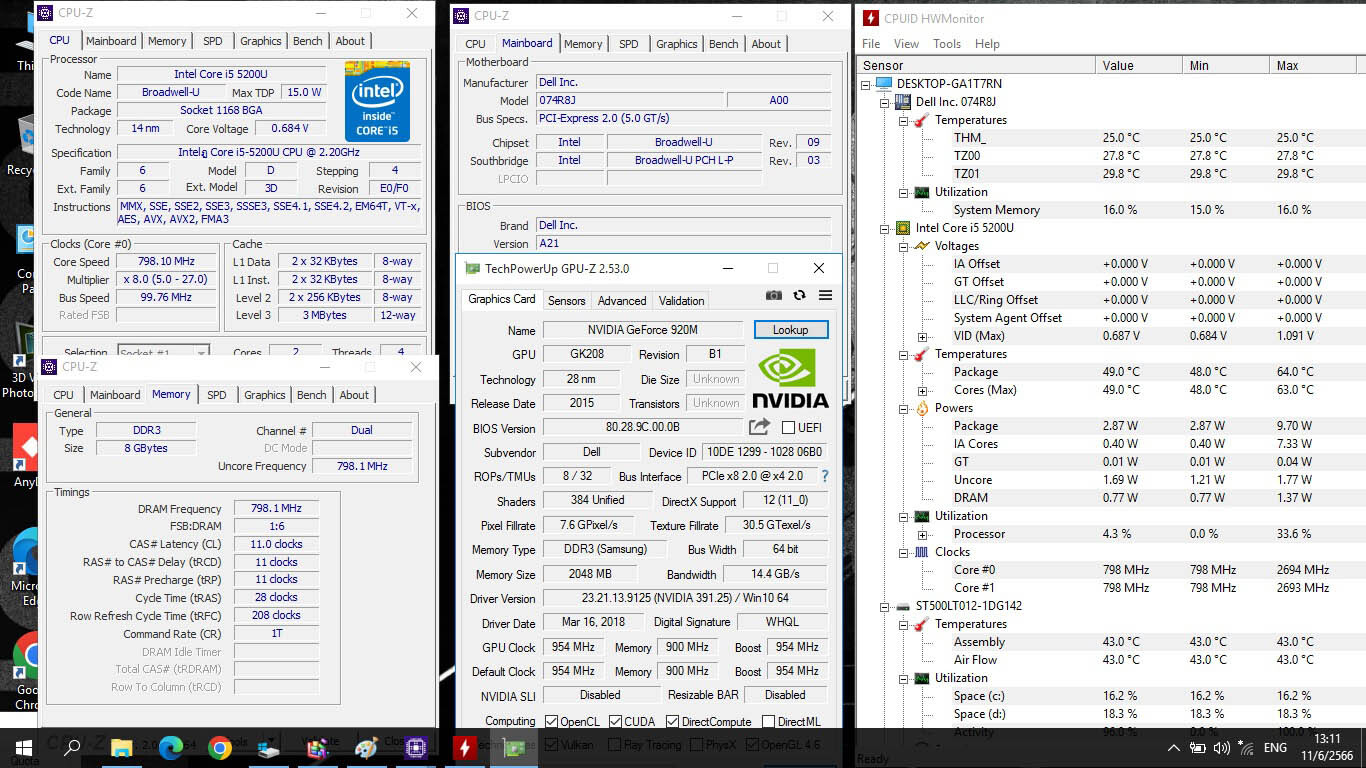The image size is (1366, 768).
Task: Switch to the Advanced tab in GPU-Z
Action: (x=622, y=301)
